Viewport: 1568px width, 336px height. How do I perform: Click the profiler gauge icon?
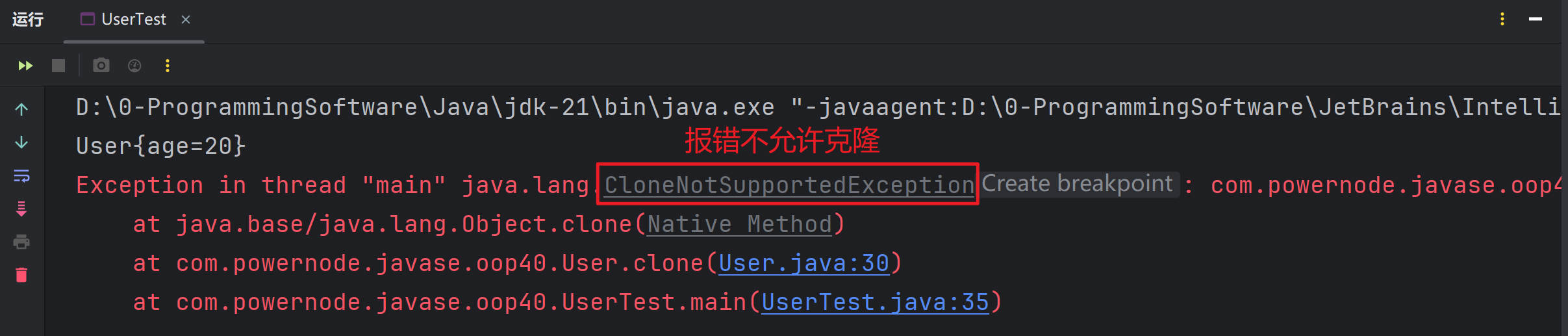pos(134,66)
